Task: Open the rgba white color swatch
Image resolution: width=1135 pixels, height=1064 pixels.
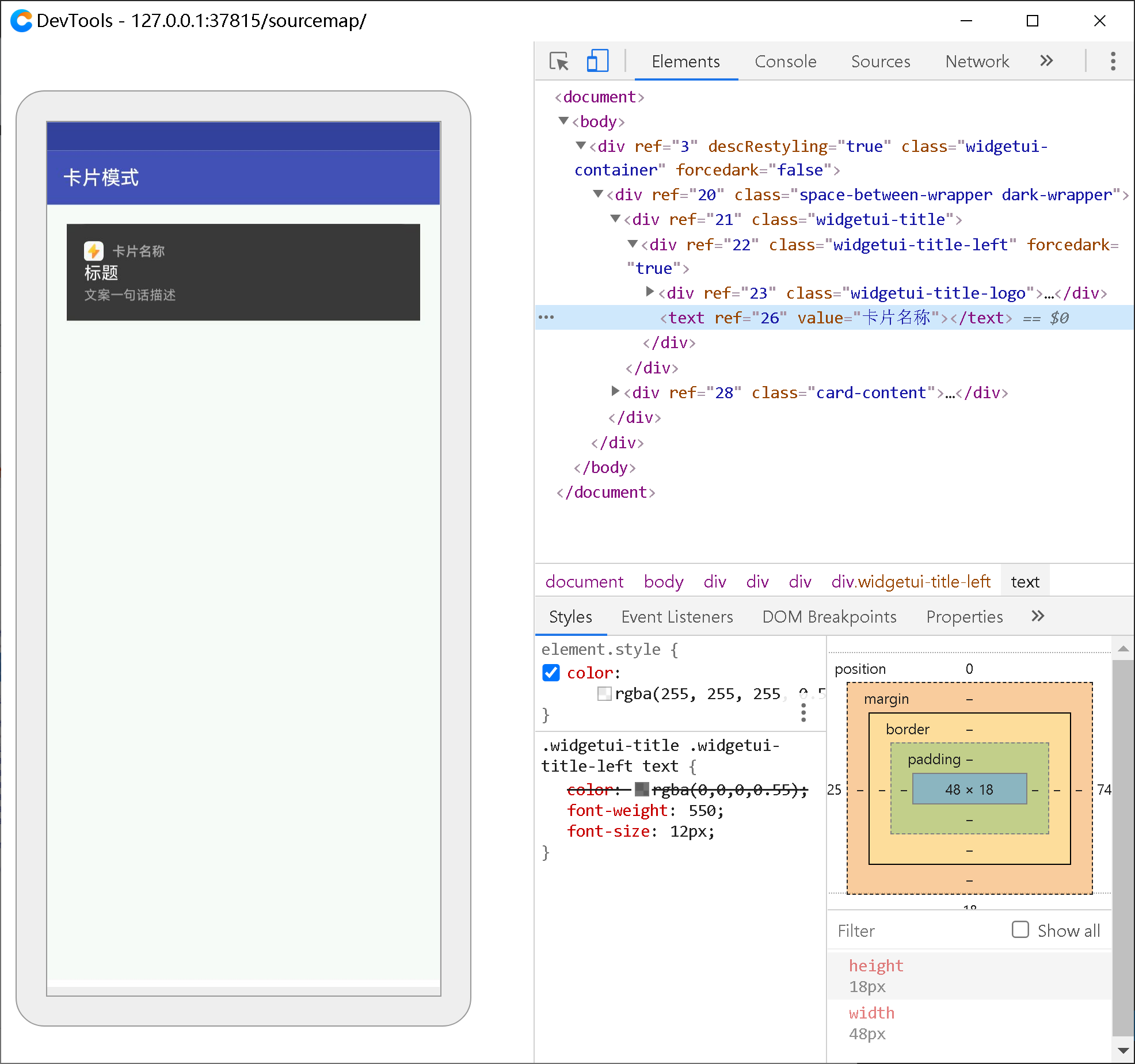Action: click(604, 694)
